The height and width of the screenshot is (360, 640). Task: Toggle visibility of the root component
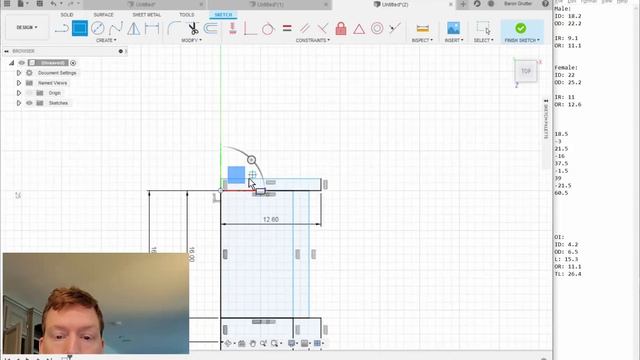(22, 63)
